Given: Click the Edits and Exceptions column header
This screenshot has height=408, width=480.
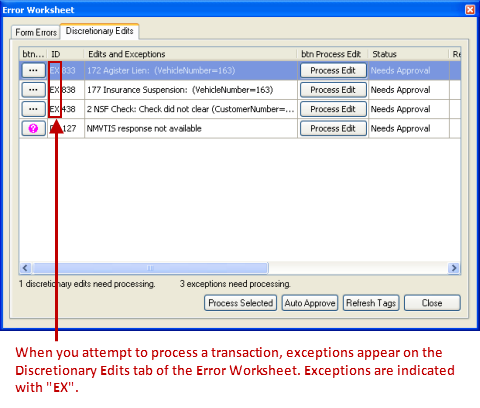Looking at the screenshot, I should click(190, 54).
